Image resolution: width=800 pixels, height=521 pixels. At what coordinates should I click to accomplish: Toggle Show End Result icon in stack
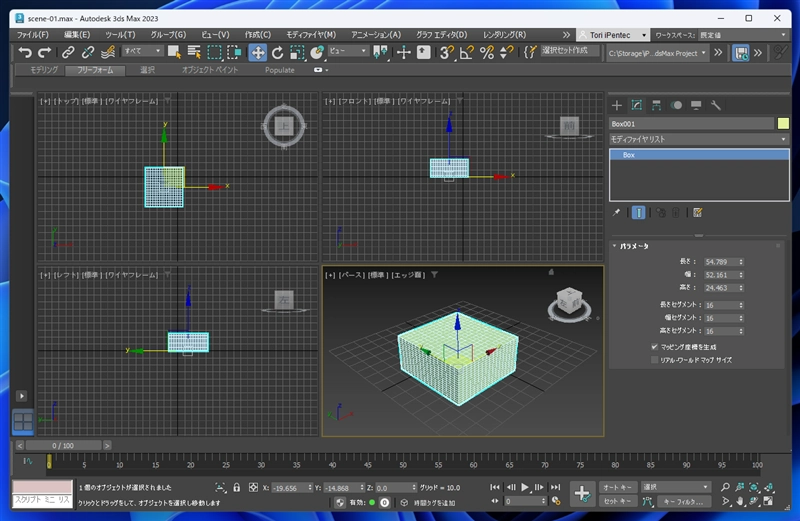click(x=638, y=212)
